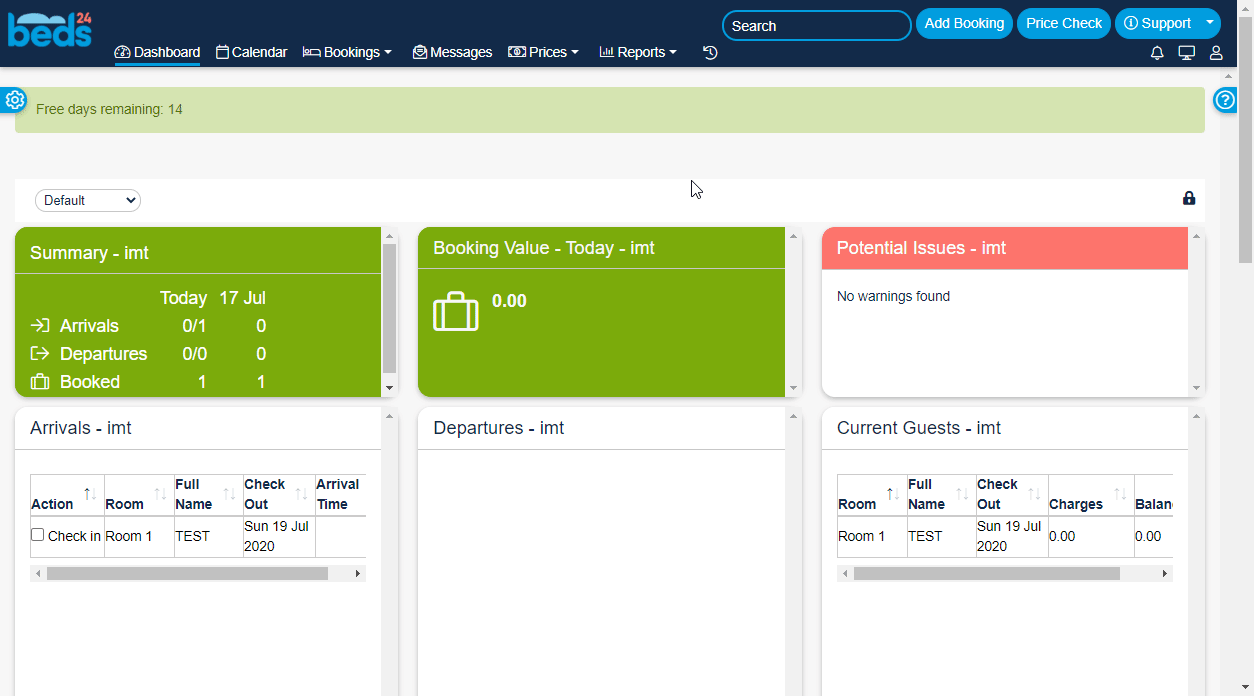1254x696 pixels.
Task: Click suitcase icon in Booking Value
Action: [x=456, y=311]
